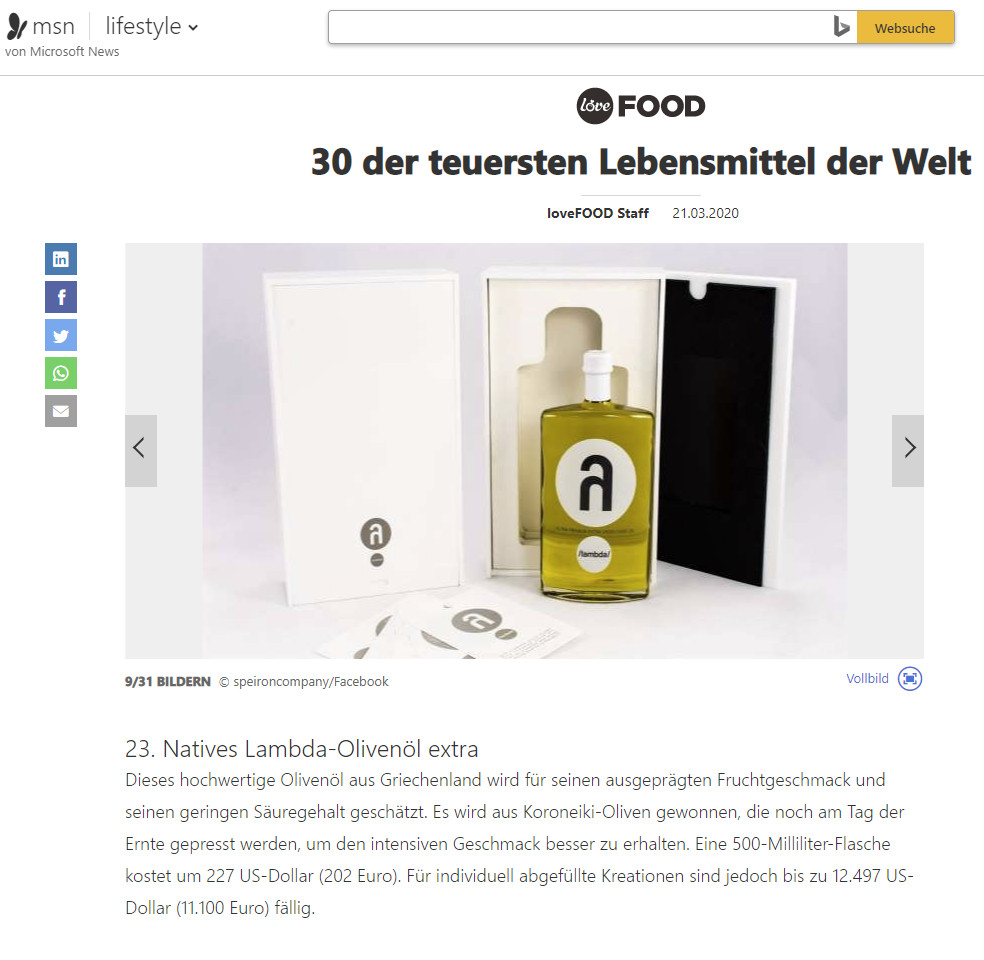The height and width of the screenshot is (960, 984).
Task: Share the article on Facebook
Action: (61, 297)
